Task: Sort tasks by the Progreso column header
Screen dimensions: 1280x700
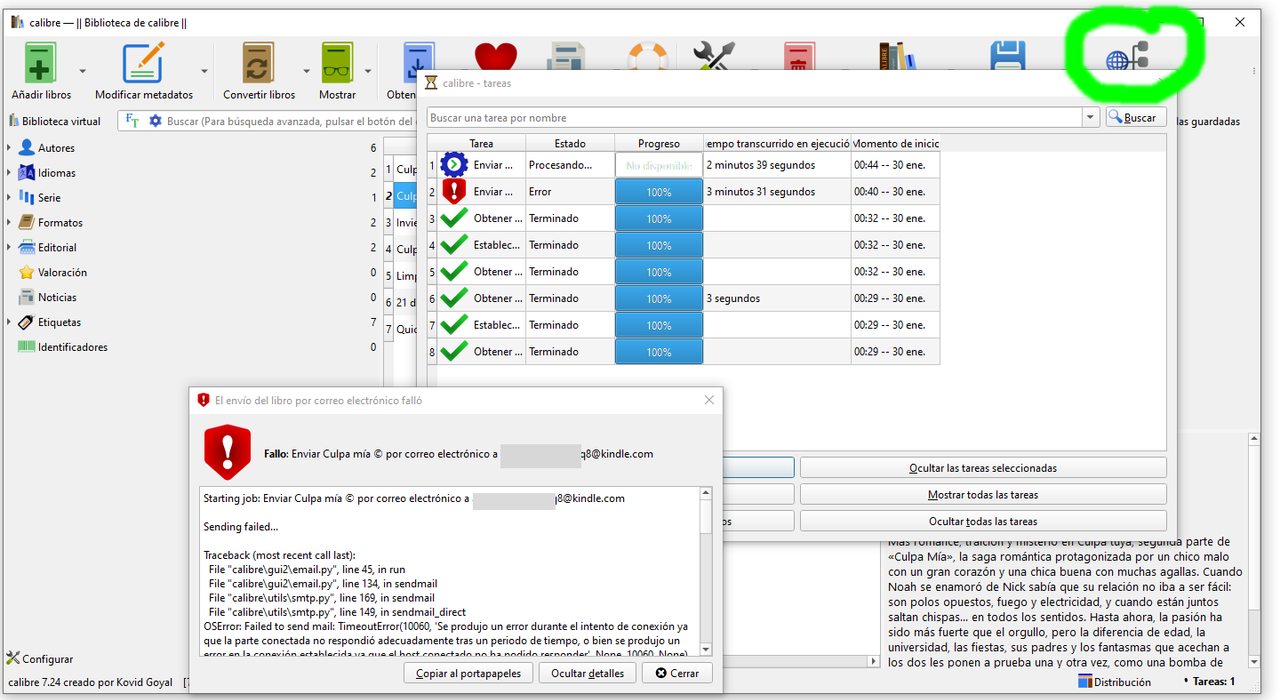Action: coord(659,144)
